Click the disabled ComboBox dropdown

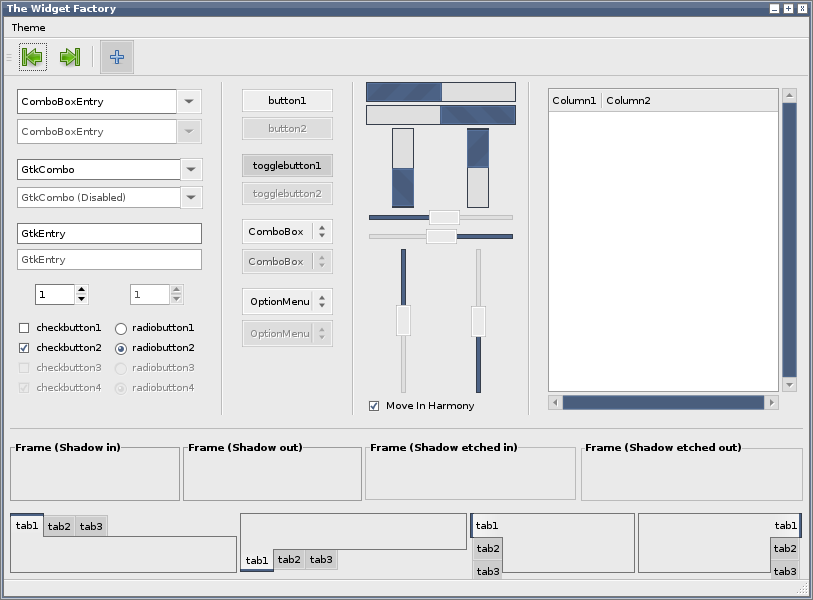click(x=287, y=261)
